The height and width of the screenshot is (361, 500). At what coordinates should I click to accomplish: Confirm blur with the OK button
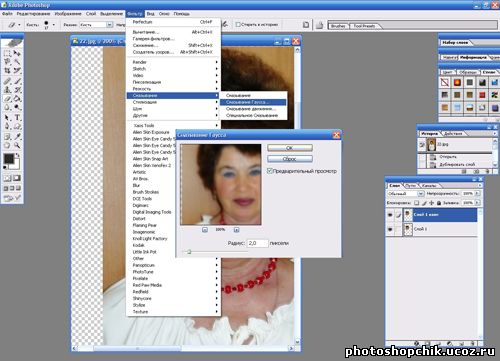pyautogui.click(x=290, y=148)
